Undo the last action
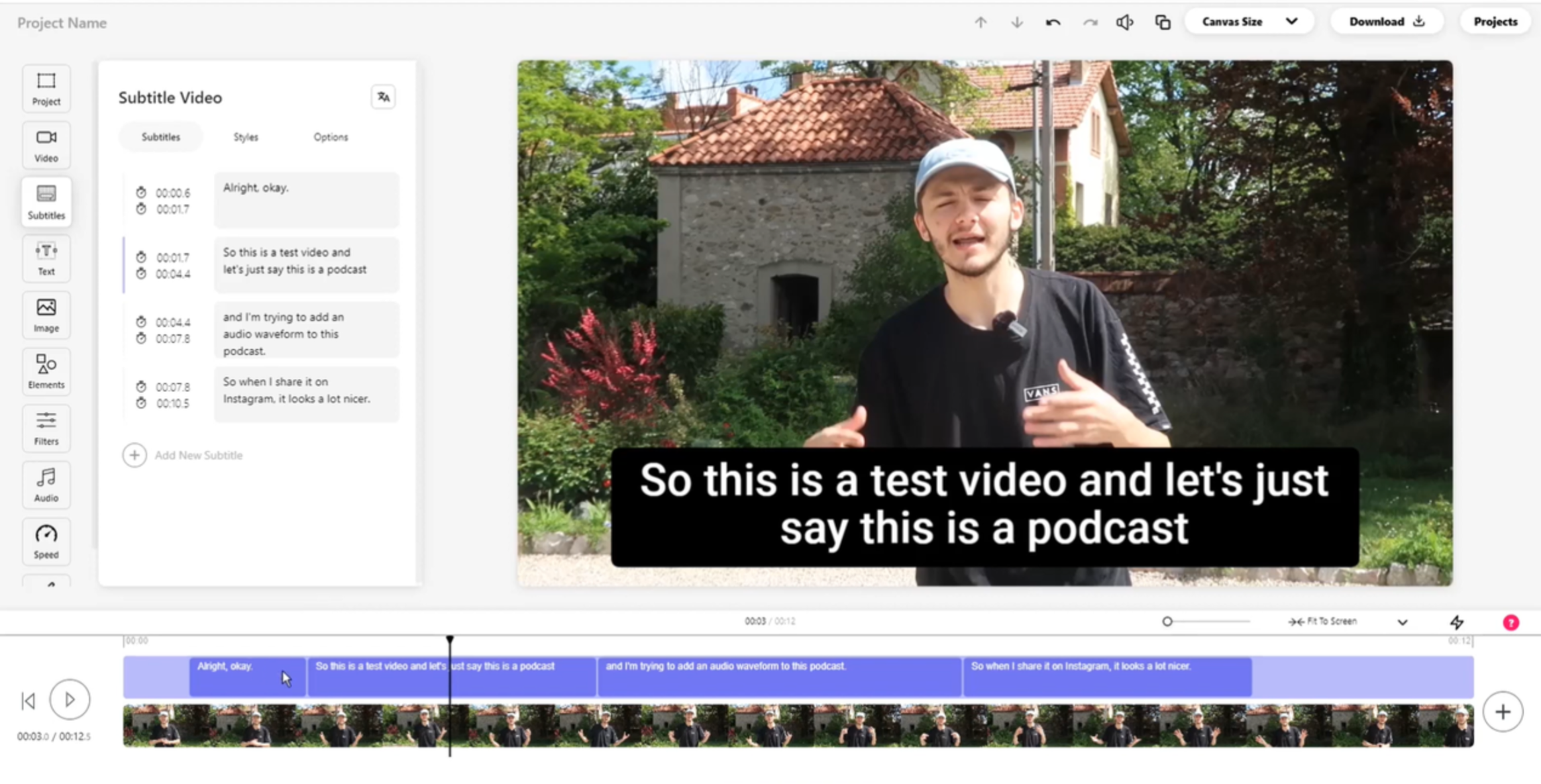 (1052, 21)
